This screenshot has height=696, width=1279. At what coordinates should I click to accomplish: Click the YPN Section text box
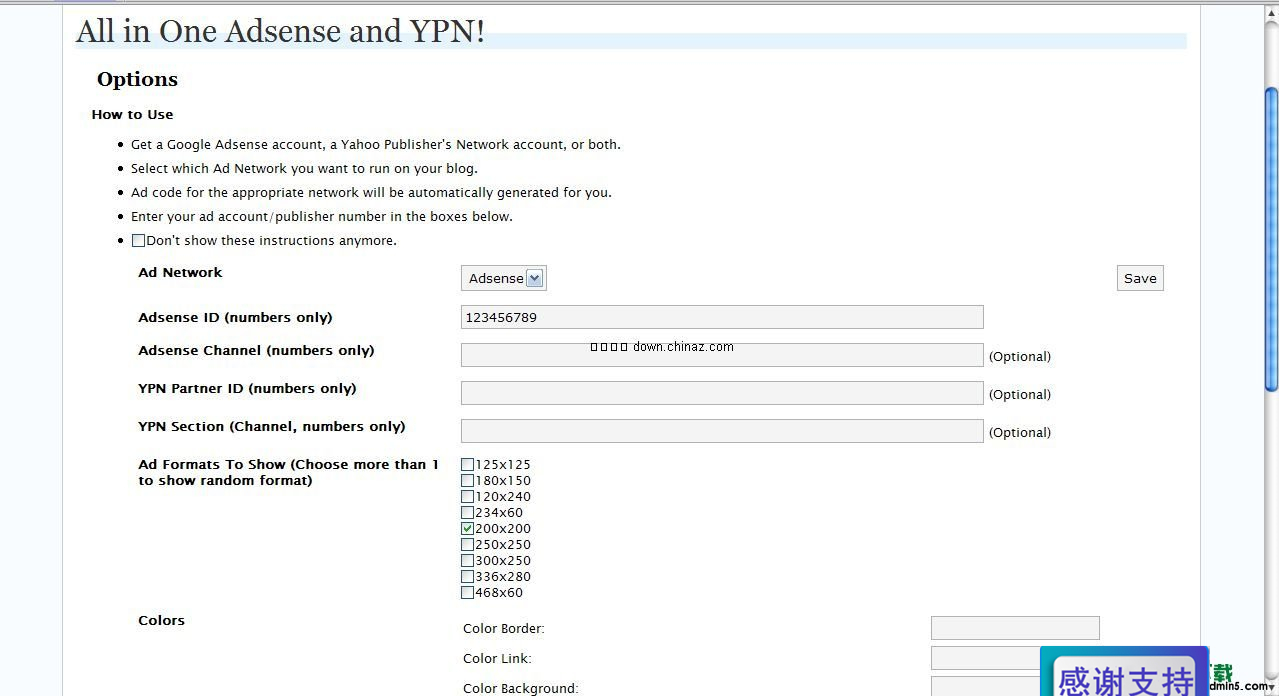[x=722, y=431]
